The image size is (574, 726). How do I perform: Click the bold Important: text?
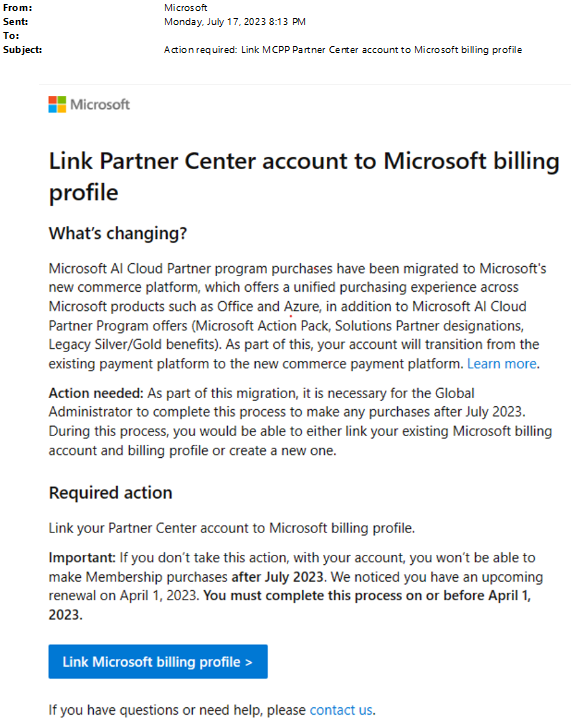[82, 557]
